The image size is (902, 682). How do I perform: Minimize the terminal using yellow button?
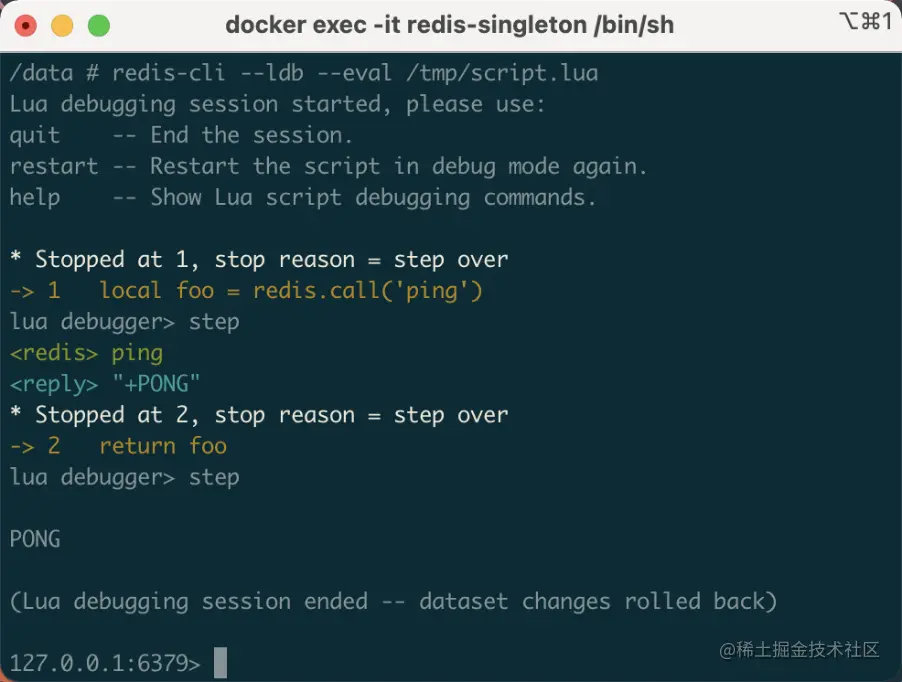(62, 26)
